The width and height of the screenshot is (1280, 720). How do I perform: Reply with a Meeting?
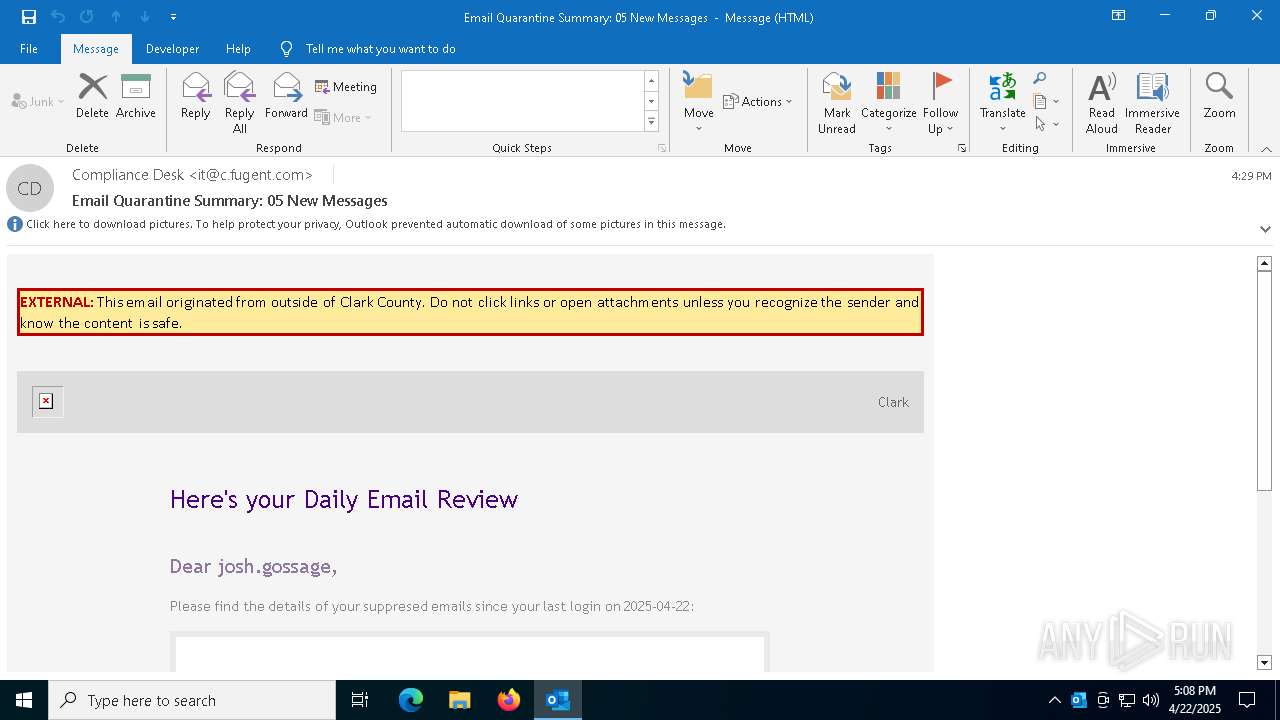click(x=346, y=87)
